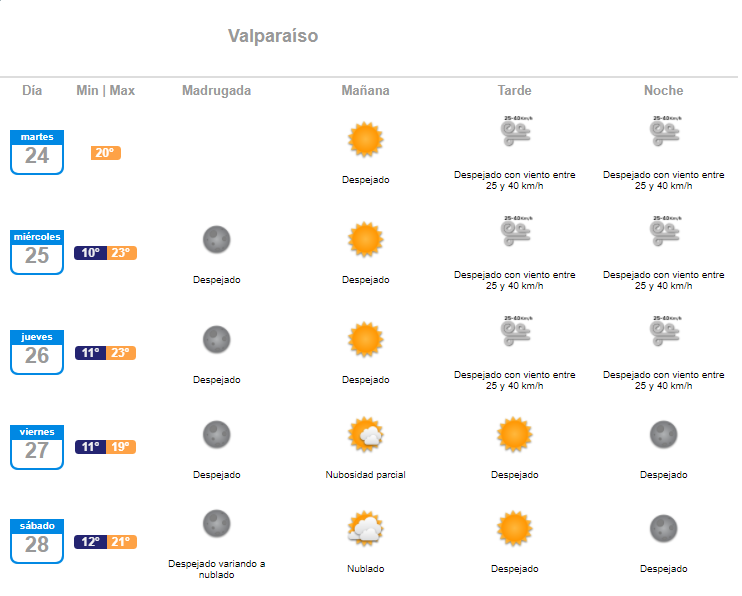Click the wind icon for jueves Tarde
The width and height of the screenshot is (742, 596).
[x=516, y=332]
